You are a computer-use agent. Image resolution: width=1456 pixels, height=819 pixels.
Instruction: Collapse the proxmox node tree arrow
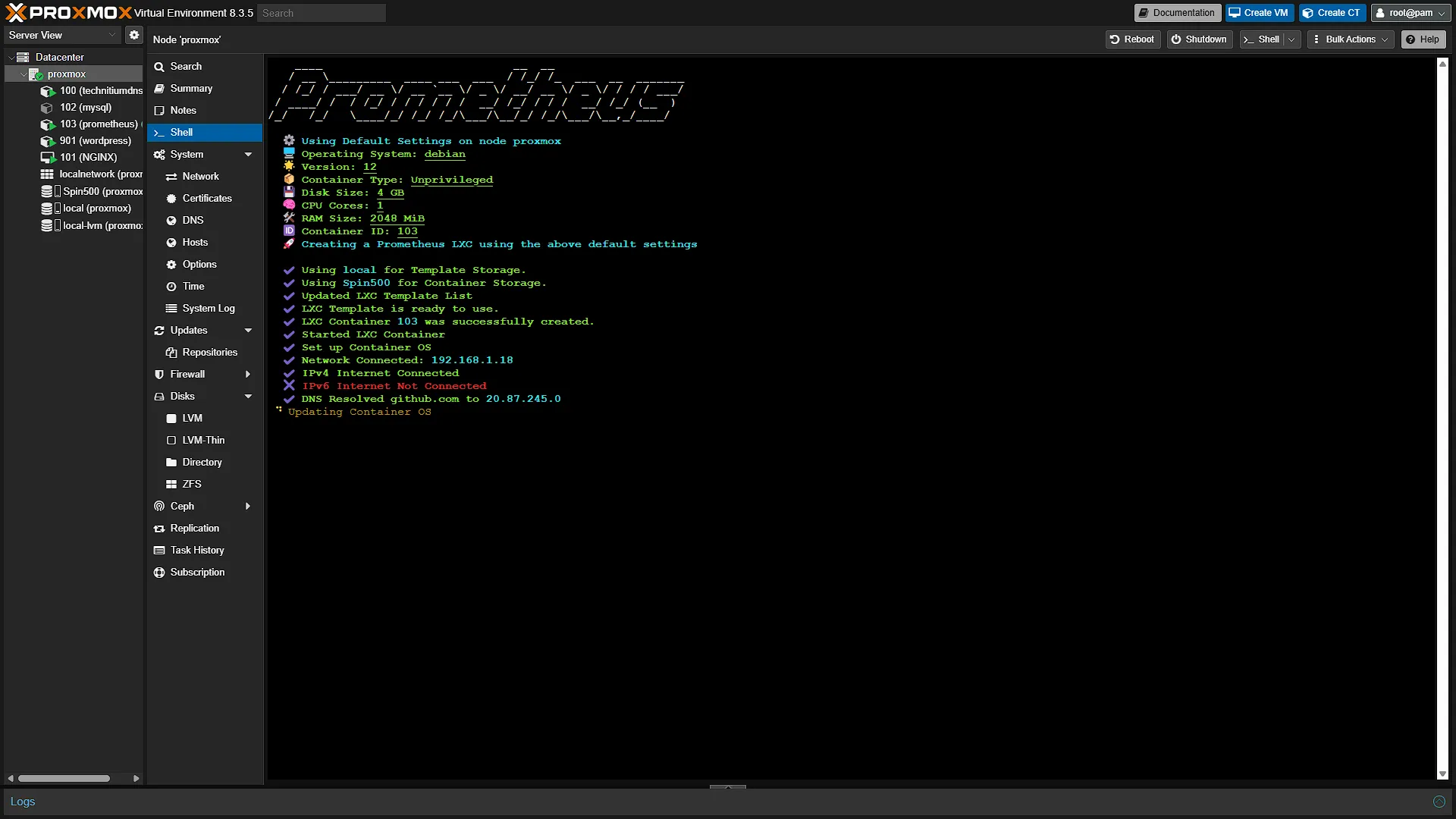pos(24,74)
